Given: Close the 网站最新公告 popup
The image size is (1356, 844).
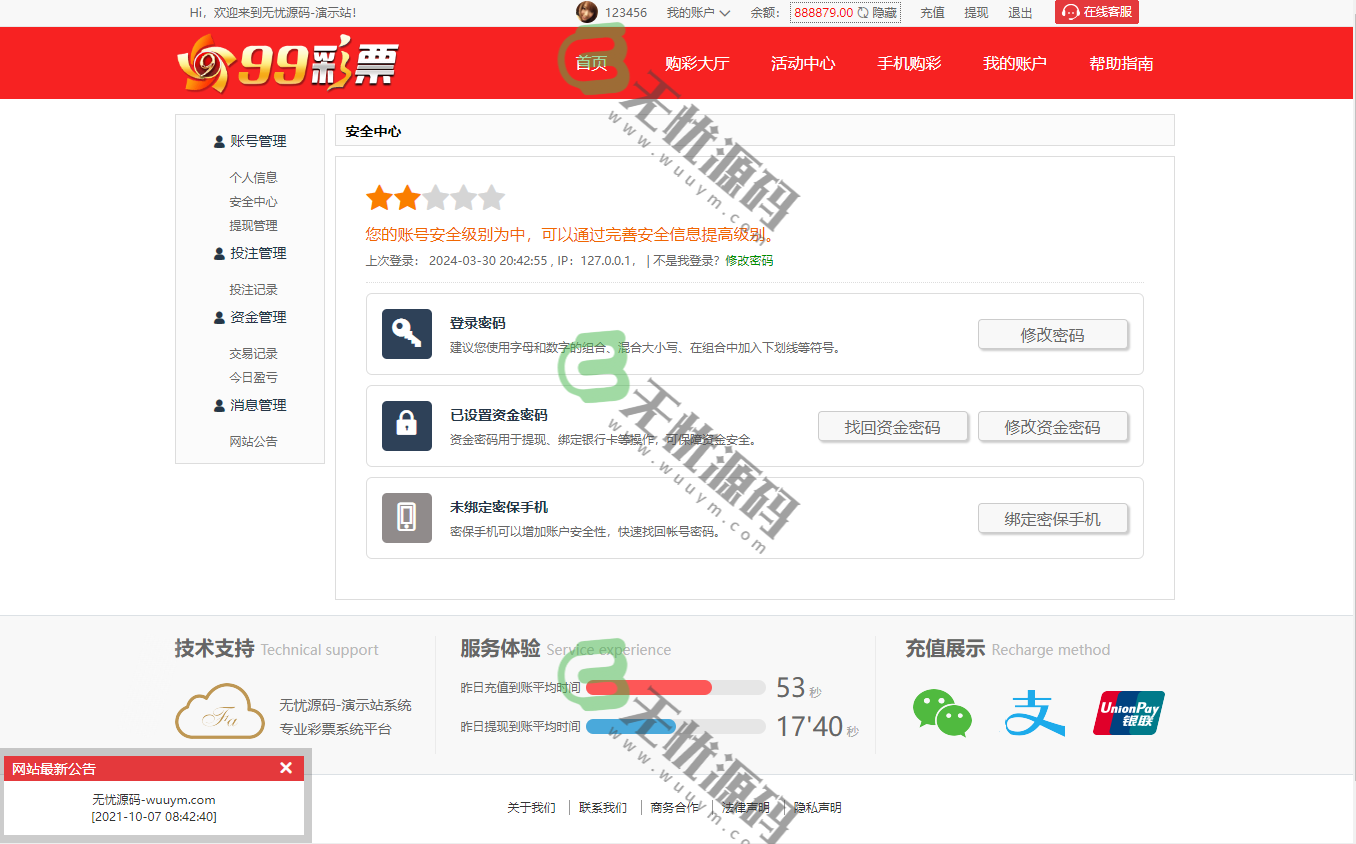Looking at the screenshot, I should [286, 768].
